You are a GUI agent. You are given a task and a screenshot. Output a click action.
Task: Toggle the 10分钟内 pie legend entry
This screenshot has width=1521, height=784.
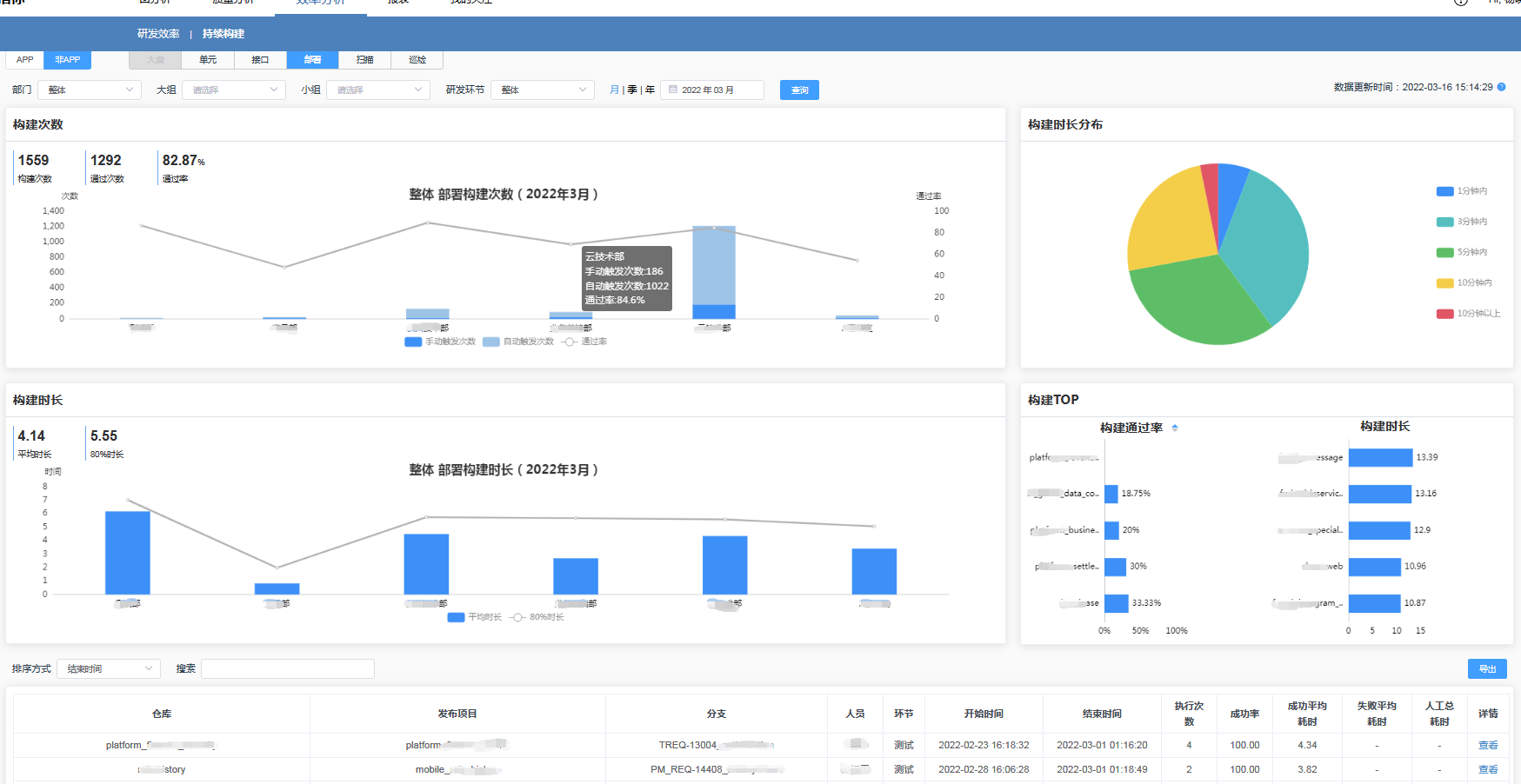coord(1464,282)
